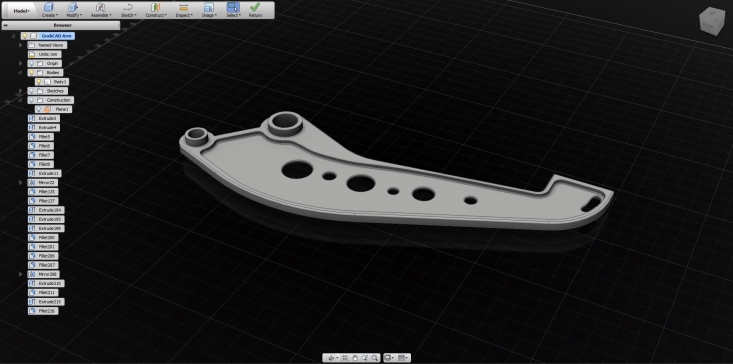Select the Fillet206 feature
The height and width of the screenshot is (364, 733).
43,256
